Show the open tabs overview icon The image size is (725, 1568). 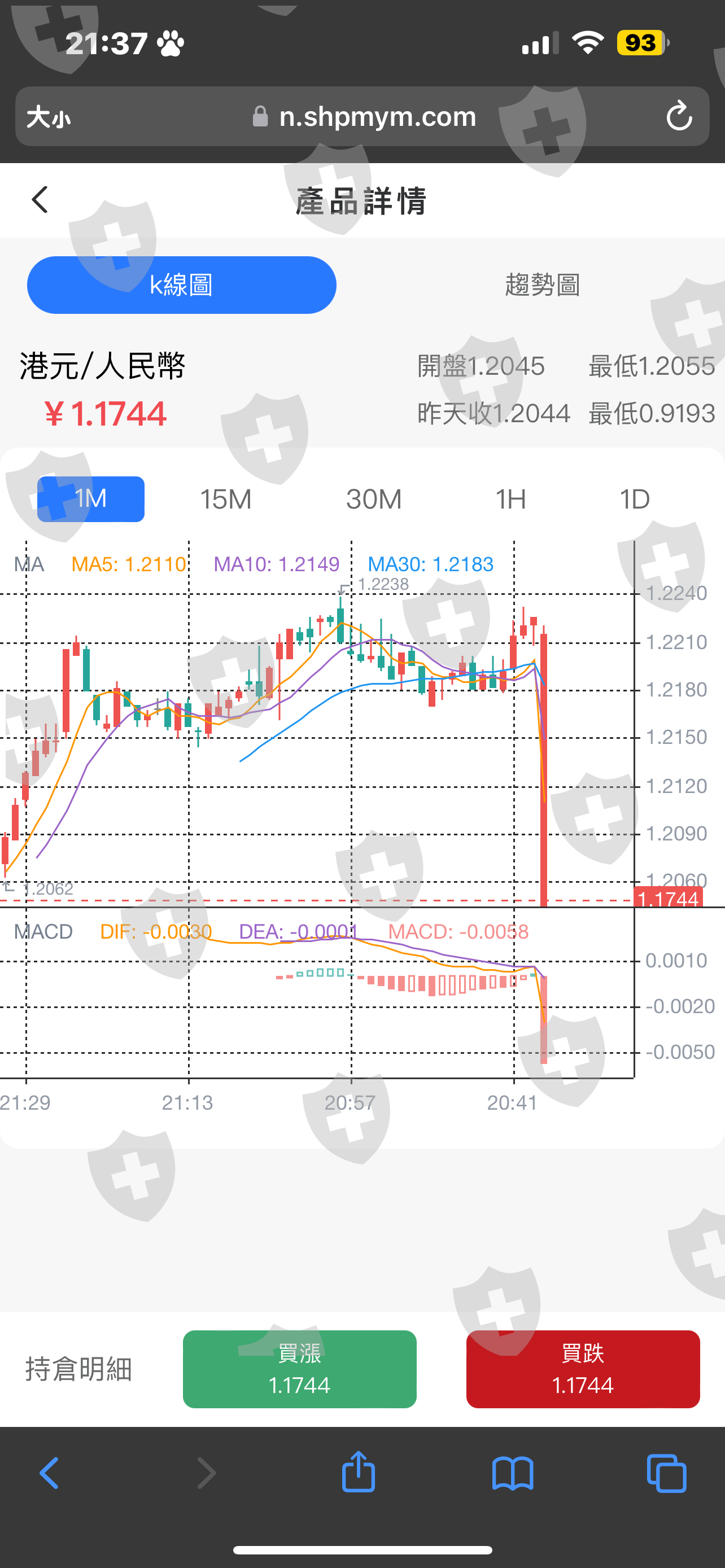(667, 1474)
